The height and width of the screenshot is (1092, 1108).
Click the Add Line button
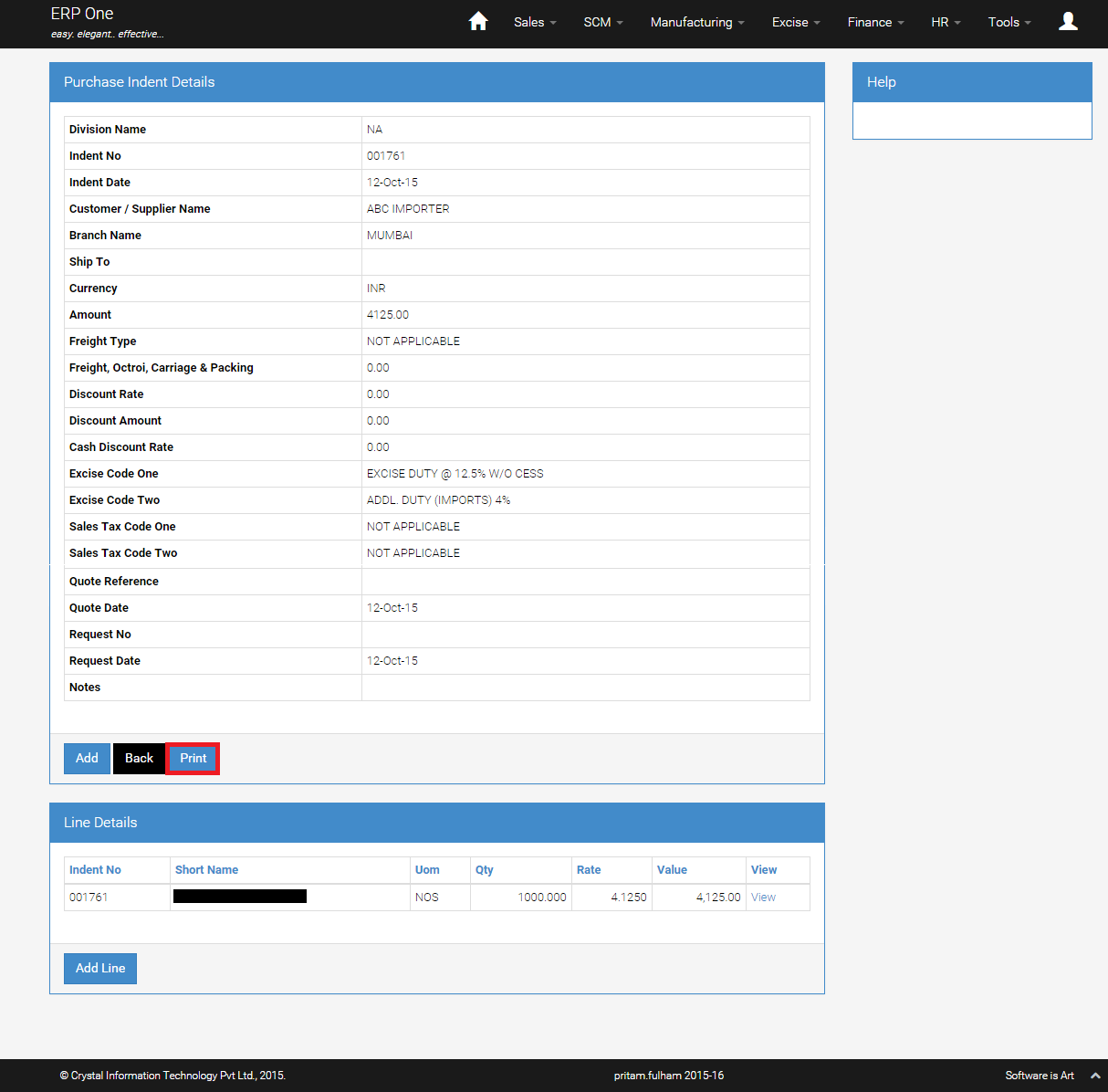pos(100,969)
